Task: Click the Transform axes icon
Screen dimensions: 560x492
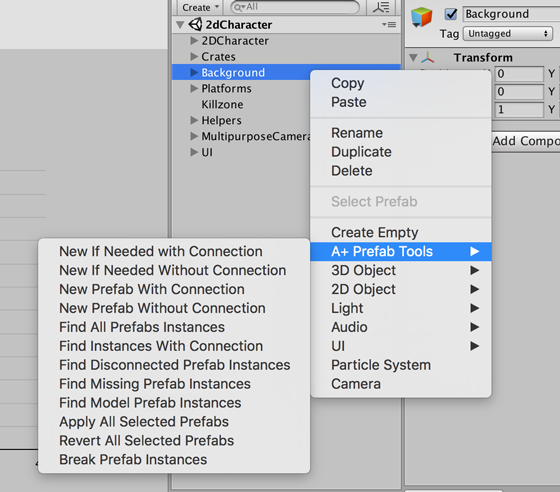Action: (x=428, y=57)
